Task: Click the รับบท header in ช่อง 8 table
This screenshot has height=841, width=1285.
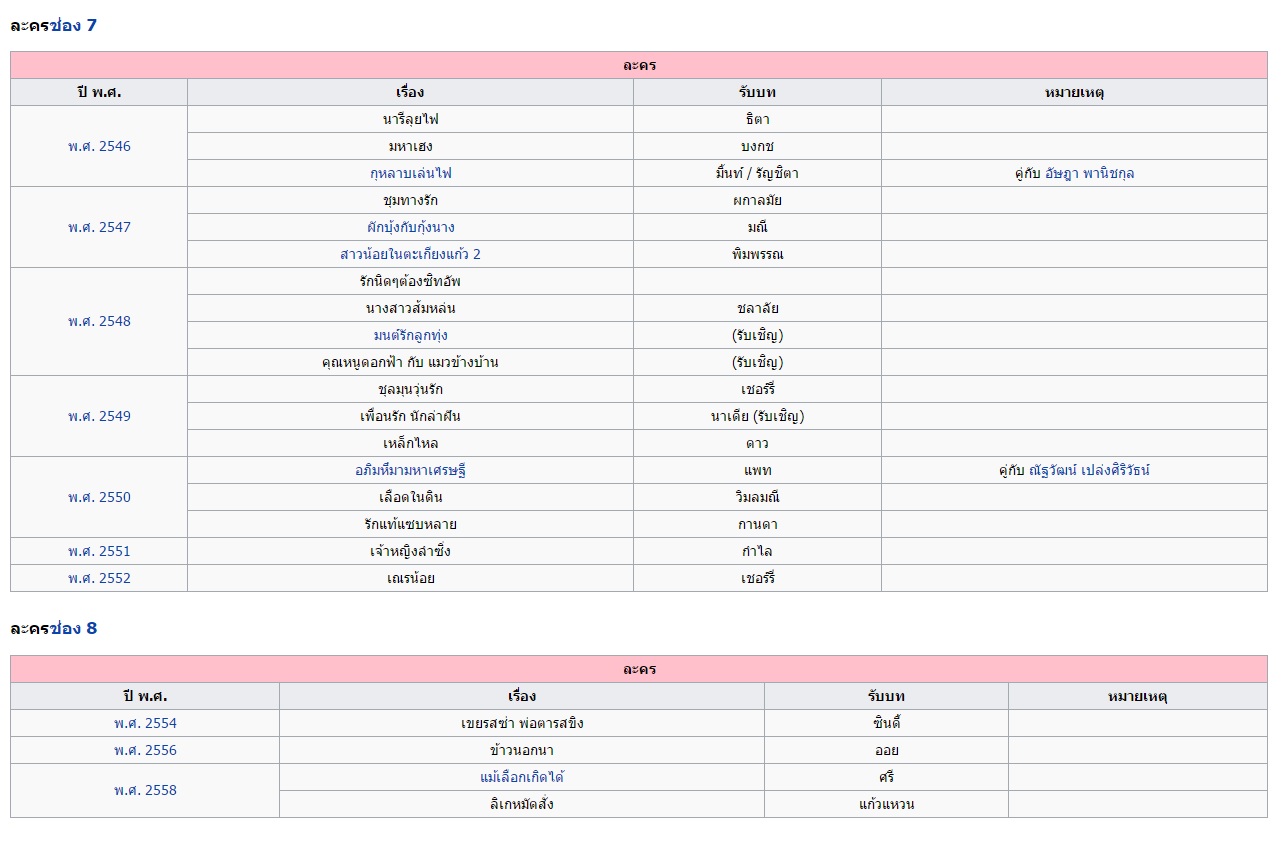Action: (886, 696)
